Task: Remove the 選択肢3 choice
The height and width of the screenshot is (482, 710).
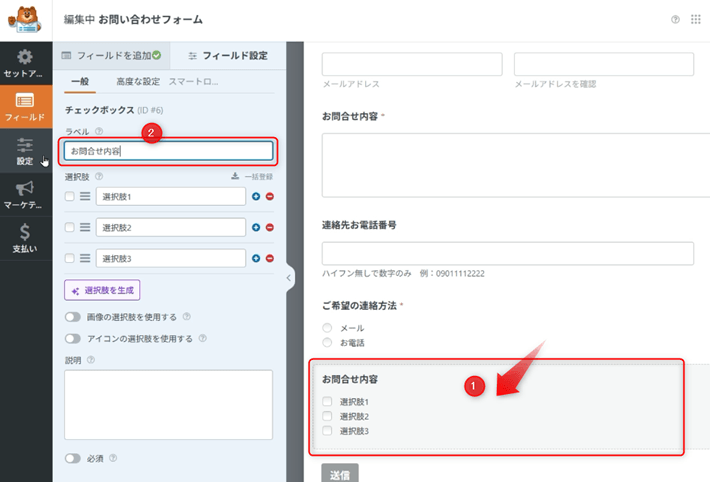Action: 270,258
